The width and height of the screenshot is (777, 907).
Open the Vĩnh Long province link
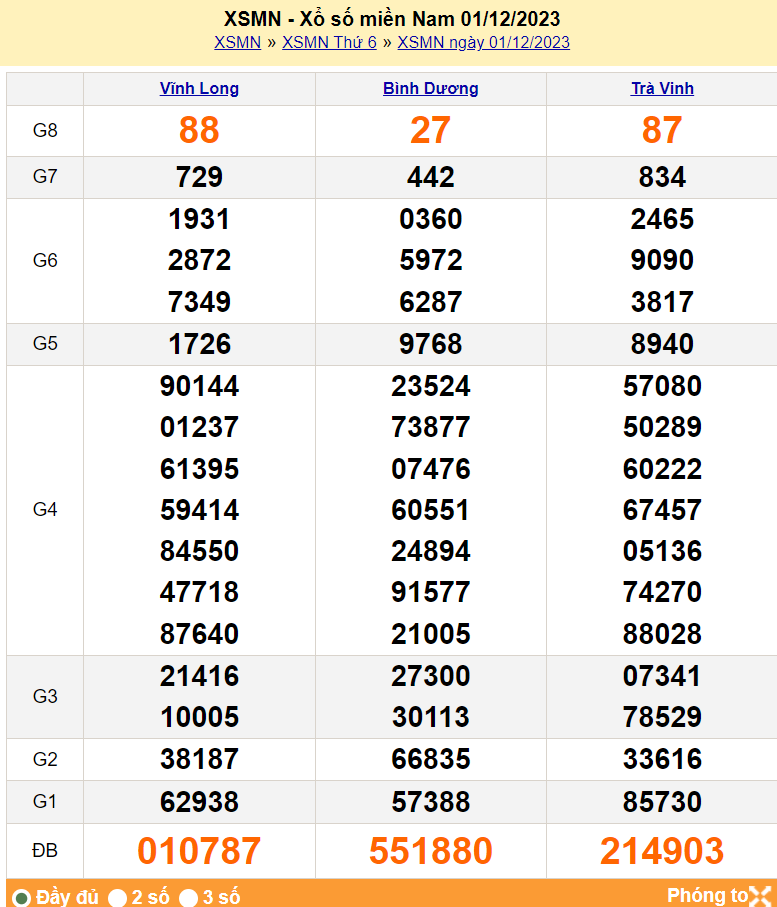tap(199, 88)
